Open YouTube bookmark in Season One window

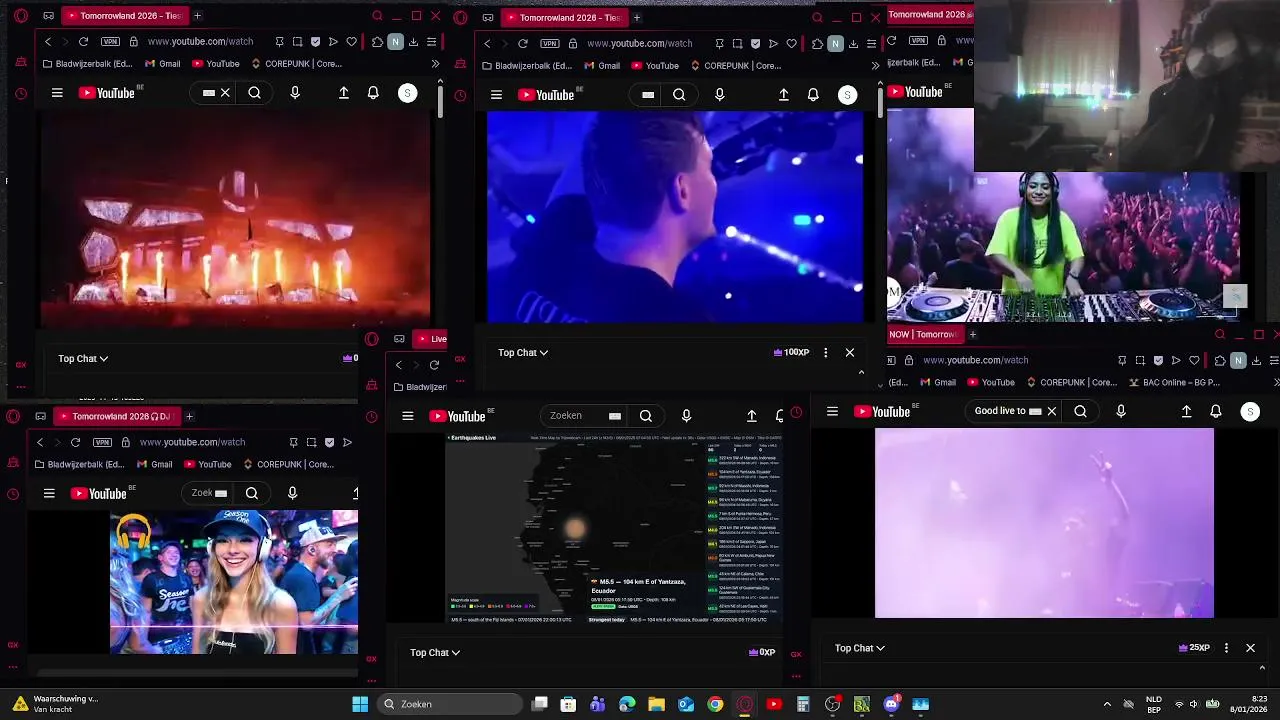click(x=207, y=464)
